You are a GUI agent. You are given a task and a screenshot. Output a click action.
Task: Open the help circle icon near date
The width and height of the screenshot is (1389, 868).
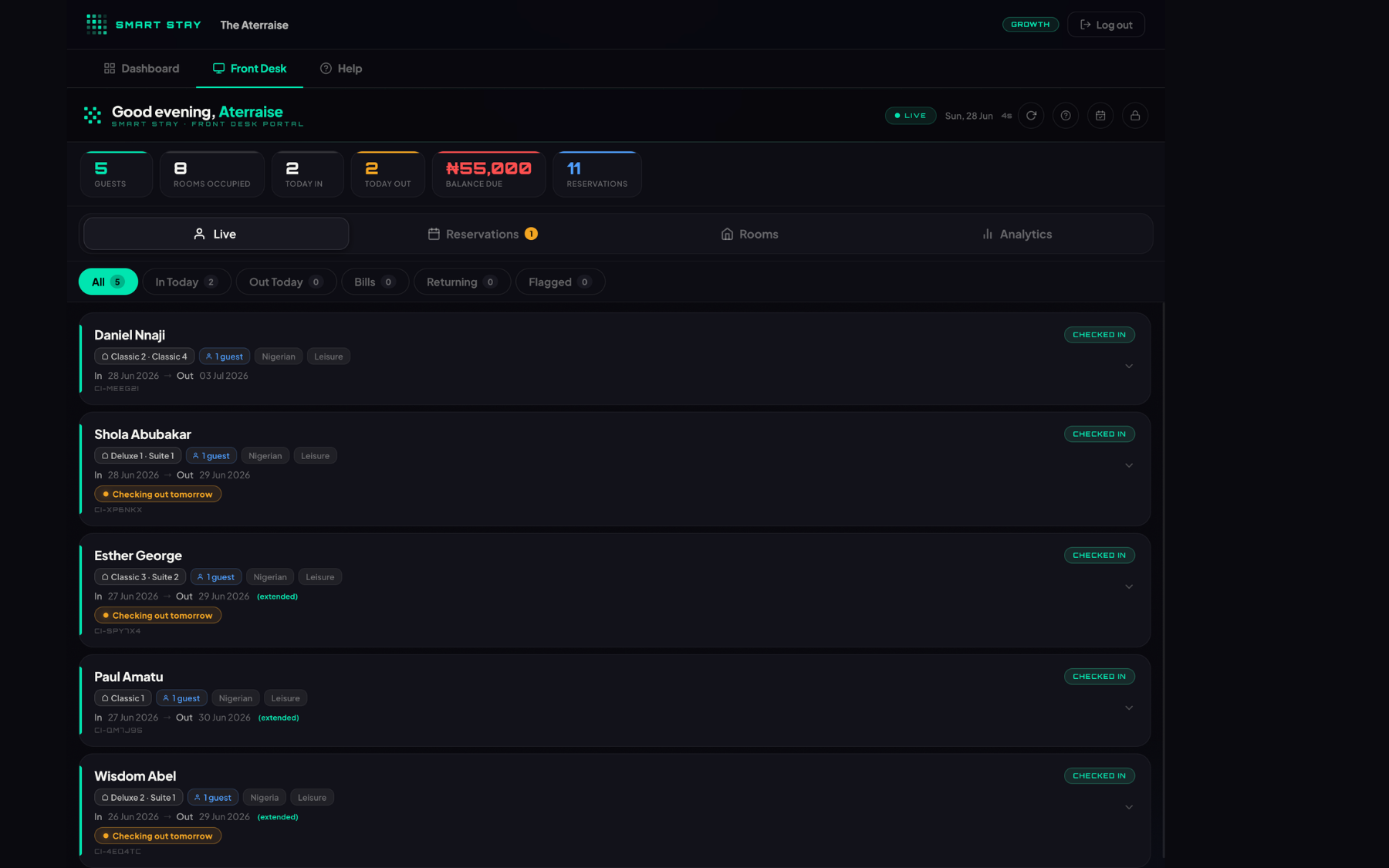coord(1066,116)
